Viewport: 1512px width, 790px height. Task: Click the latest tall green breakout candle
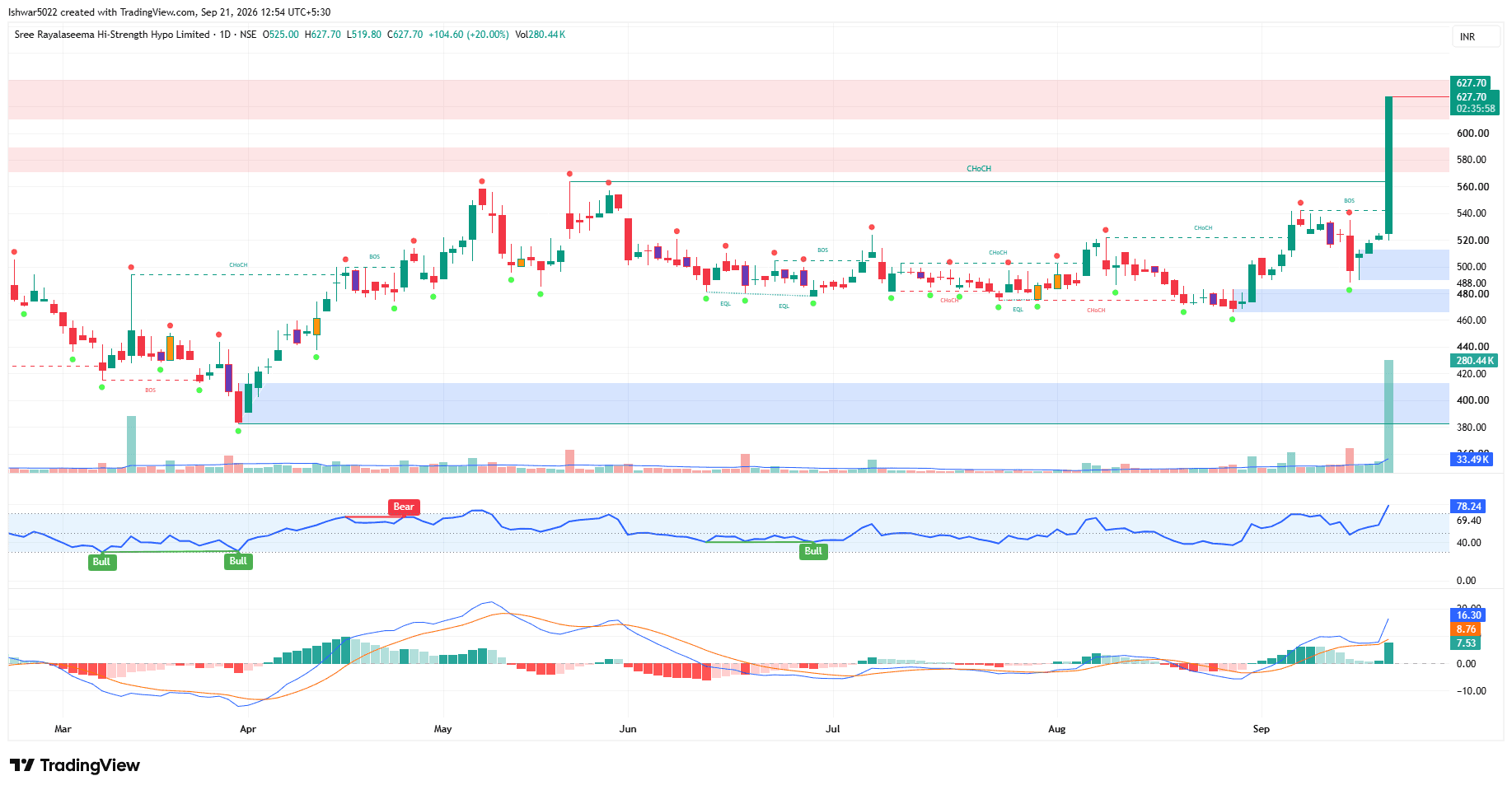(1389, 166)
